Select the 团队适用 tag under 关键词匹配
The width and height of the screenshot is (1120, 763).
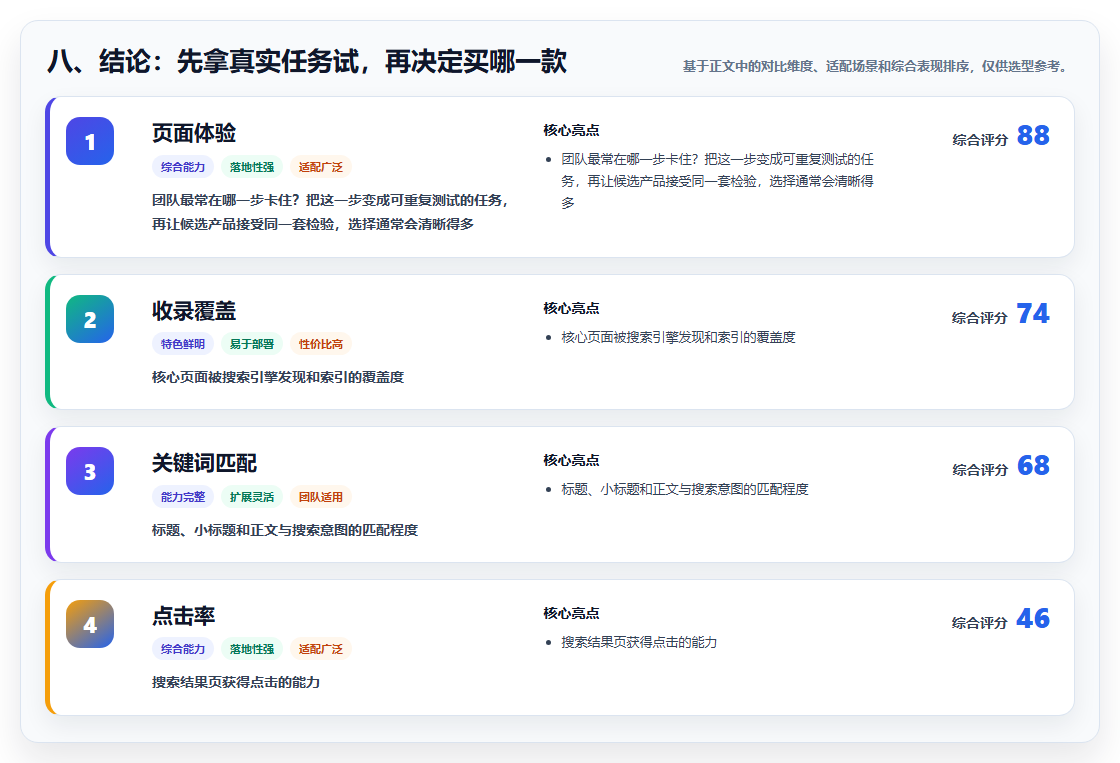[321, 497]
